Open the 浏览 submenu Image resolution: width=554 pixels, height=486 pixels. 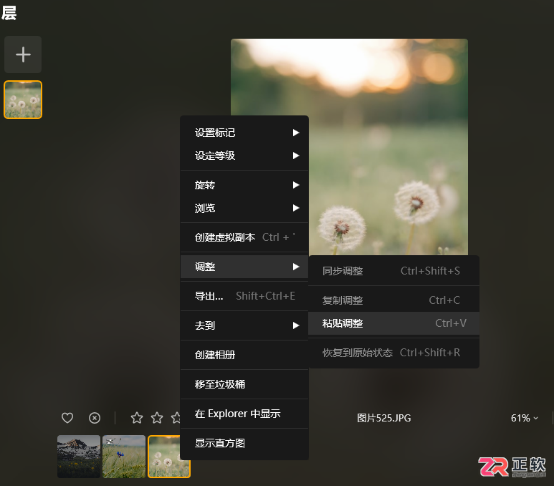tap(244, 208)
